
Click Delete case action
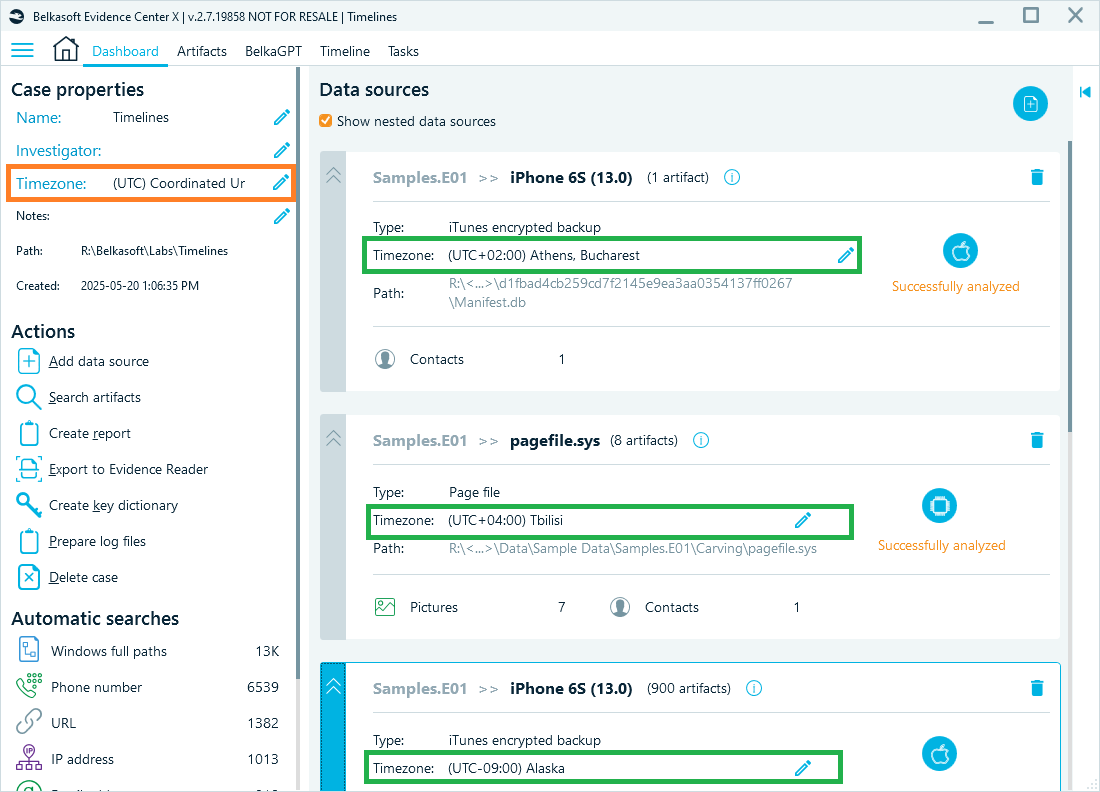pyautogui.click(x=67, y=577)
